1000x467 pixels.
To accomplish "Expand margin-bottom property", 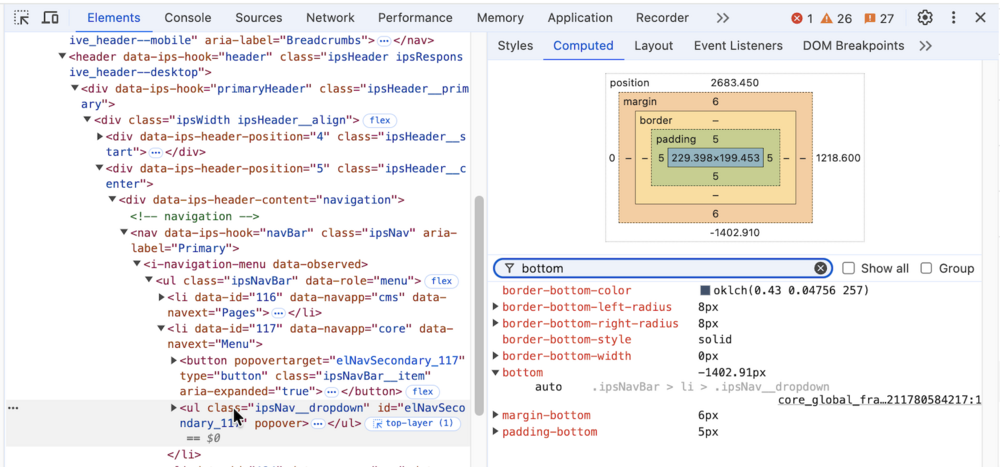I will [496, 415].
